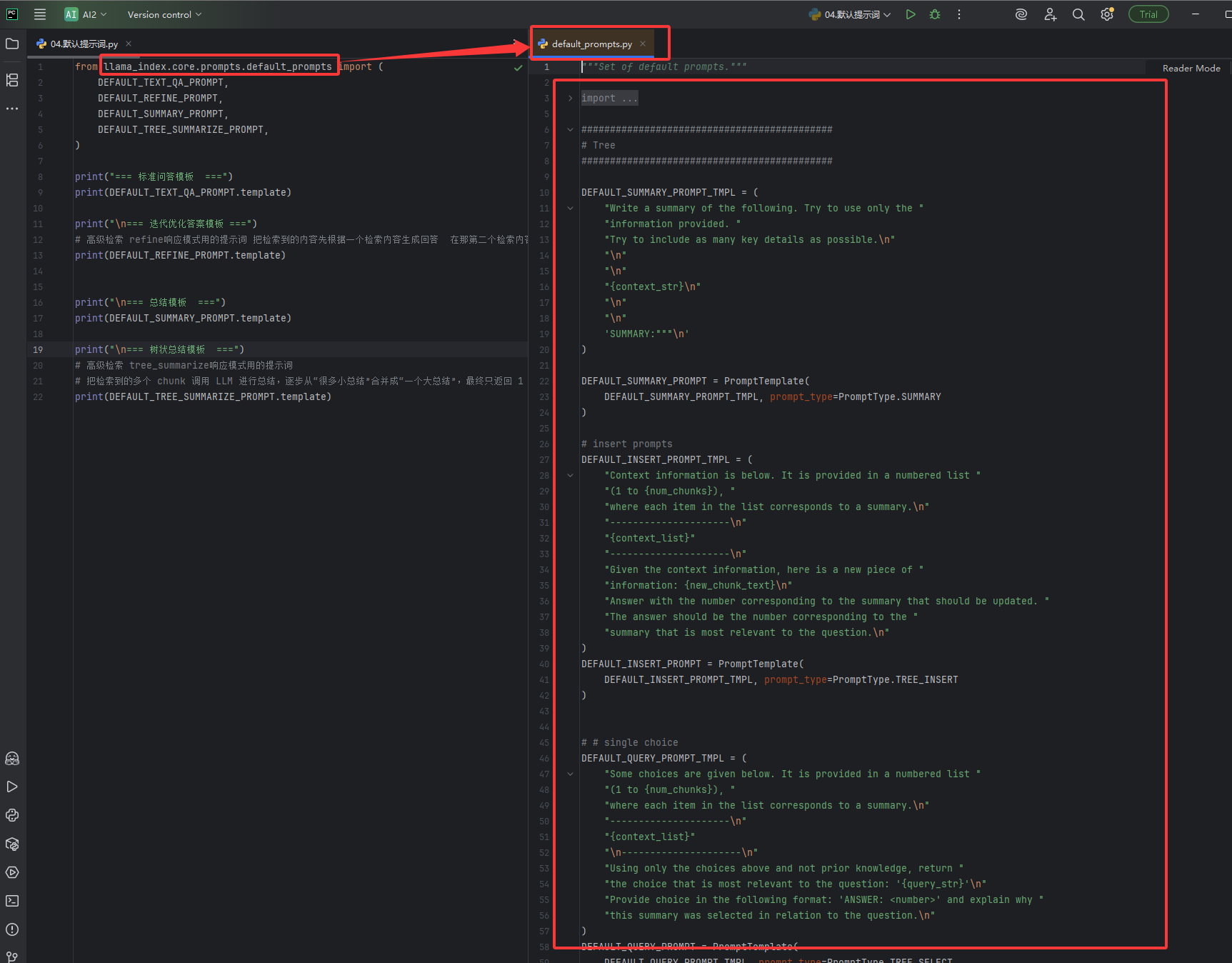Open the Run tool window icon
Screen dimensions: 1232x963
(12, 787)
